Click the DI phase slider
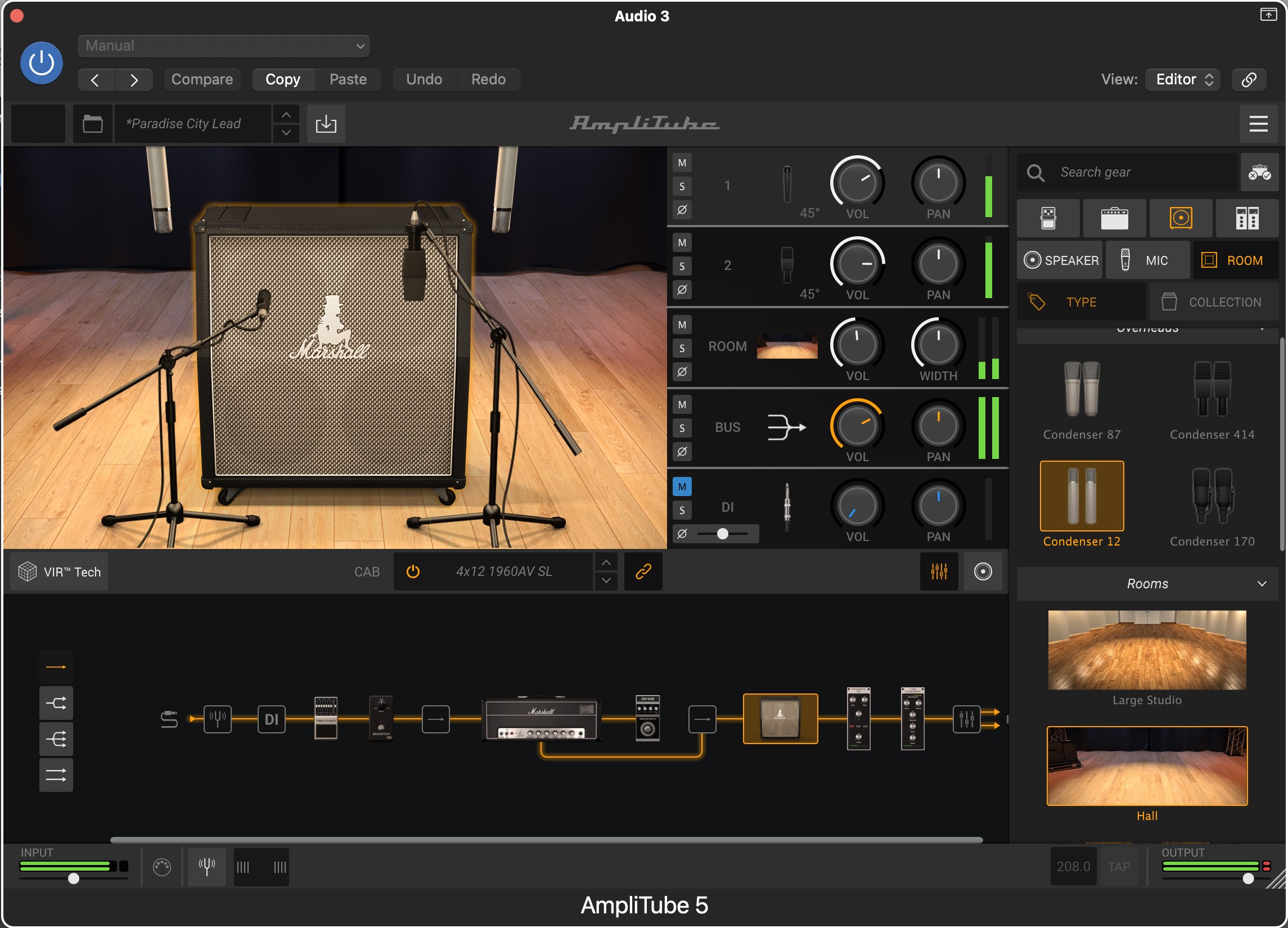 (x=723, y=534)
